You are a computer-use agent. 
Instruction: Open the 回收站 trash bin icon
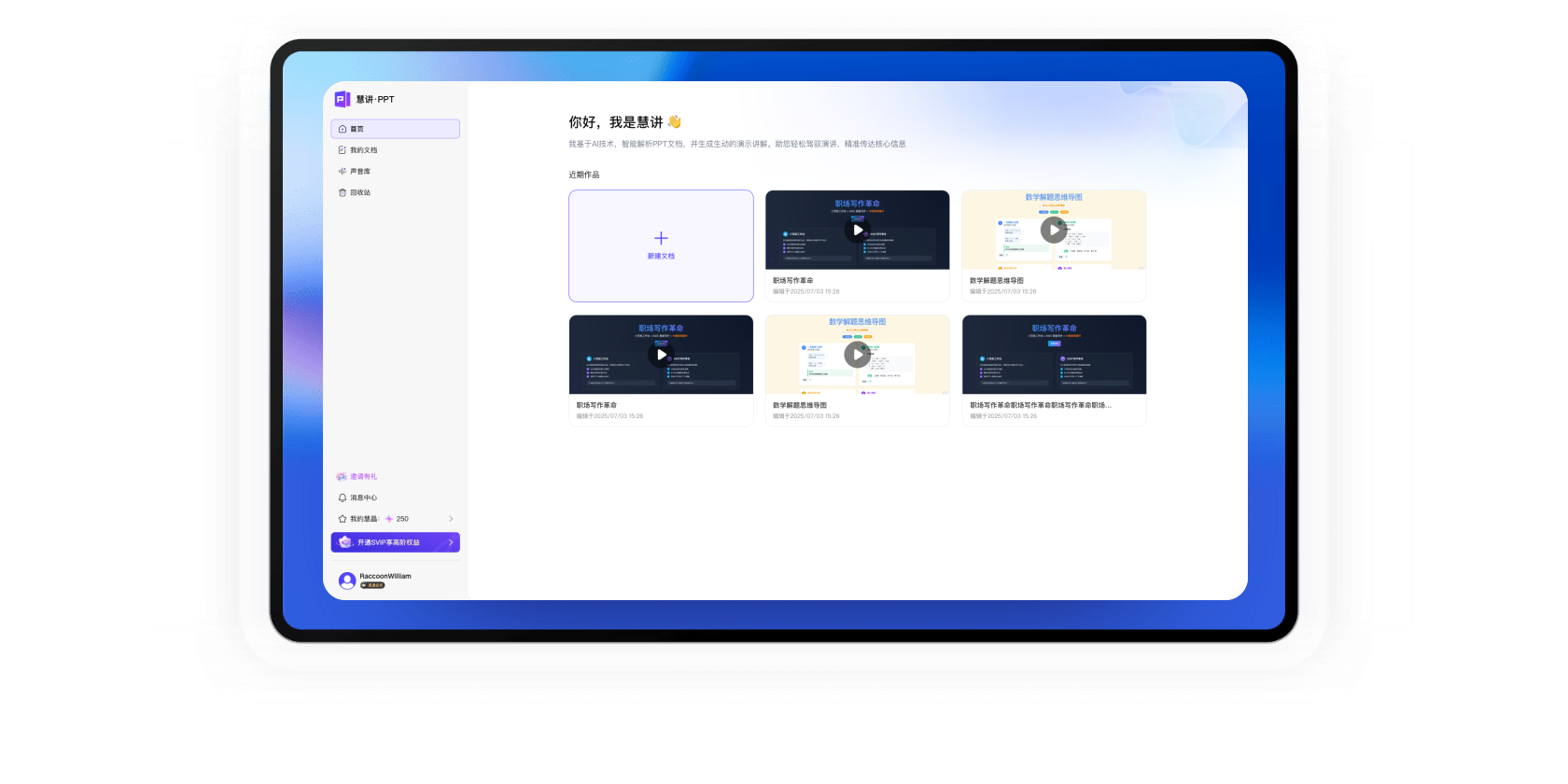343,192
